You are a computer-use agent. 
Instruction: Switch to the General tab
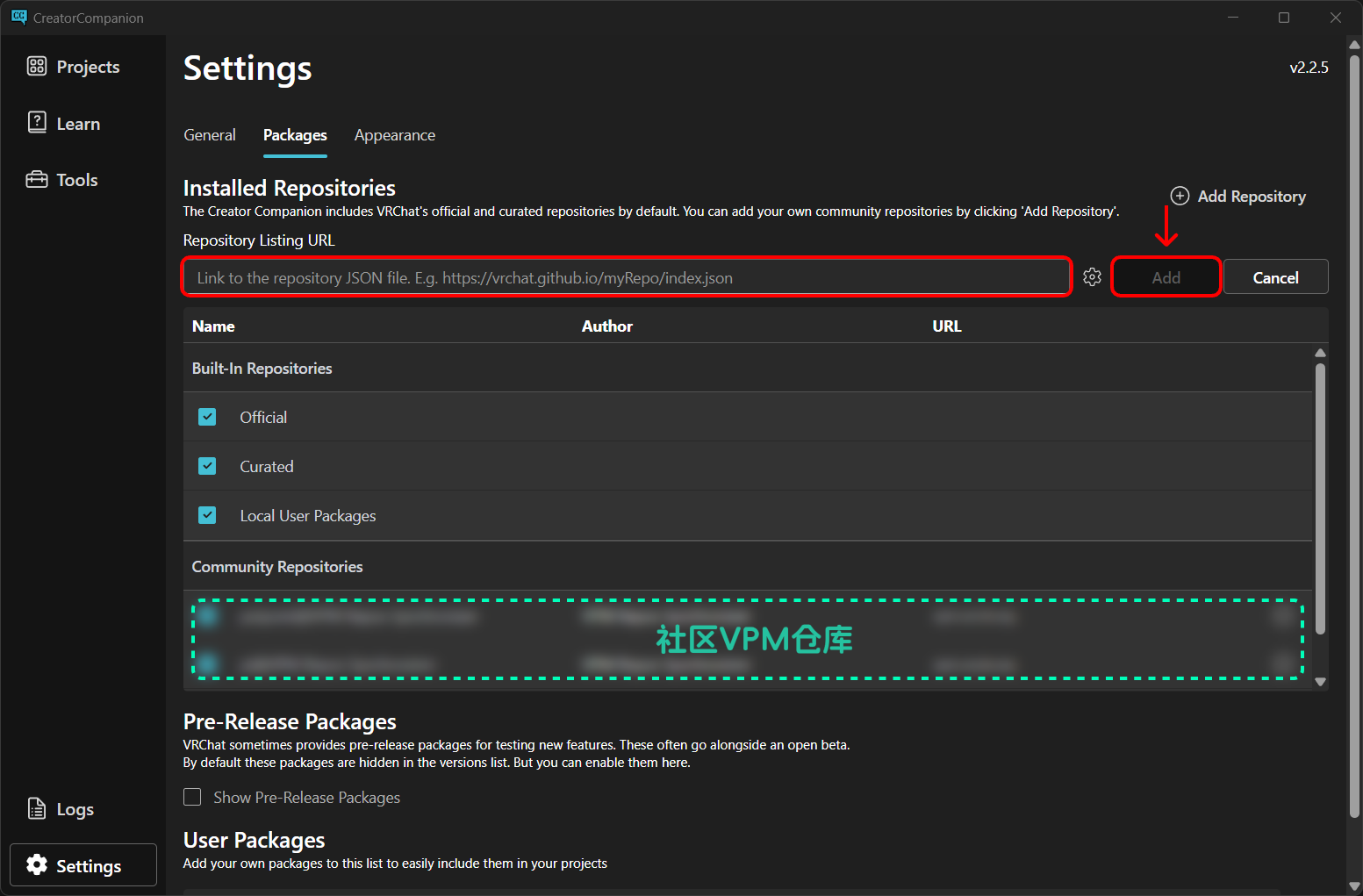[210, 135]
